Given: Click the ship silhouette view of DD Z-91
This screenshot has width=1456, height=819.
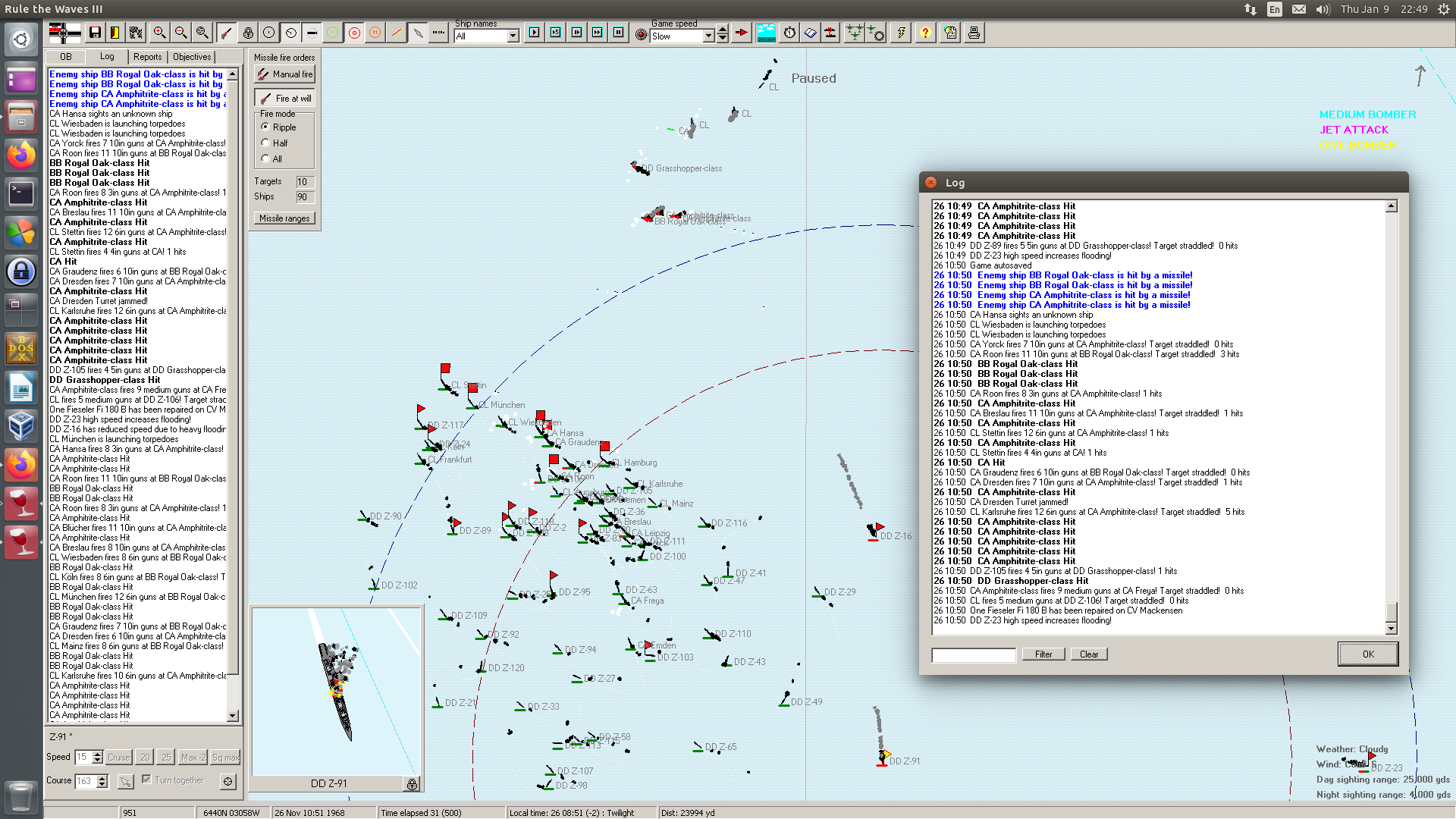Looking at the screenshot, I should [x=337, y=691].
